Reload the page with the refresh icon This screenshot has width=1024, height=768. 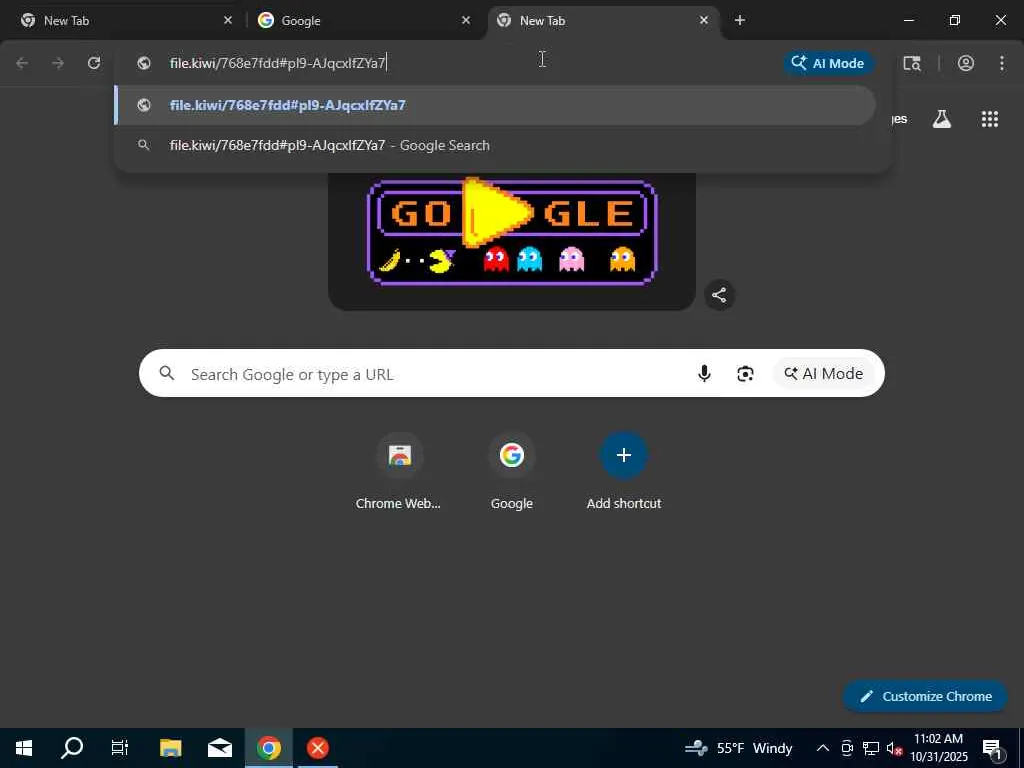94,63
